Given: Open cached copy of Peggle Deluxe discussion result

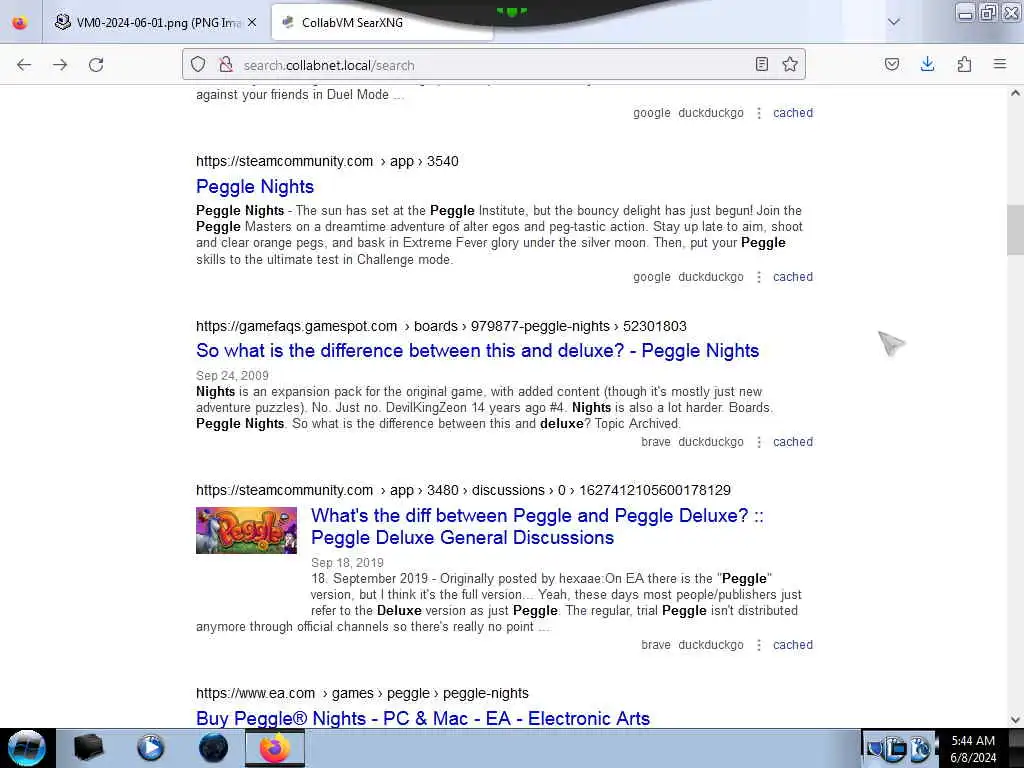Looking at the screenshot, I should pos(793,645).
